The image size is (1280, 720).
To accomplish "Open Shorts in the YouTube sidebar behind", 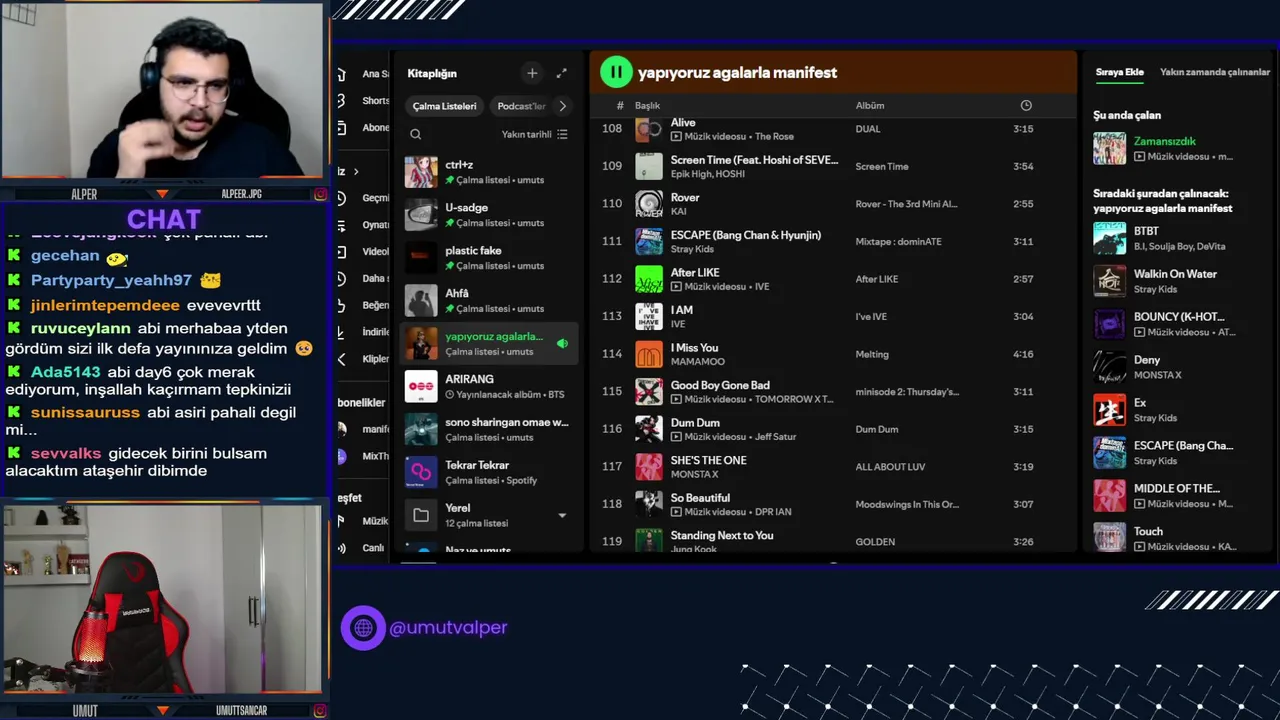I will pyautogui.click(x=376, y=101).
